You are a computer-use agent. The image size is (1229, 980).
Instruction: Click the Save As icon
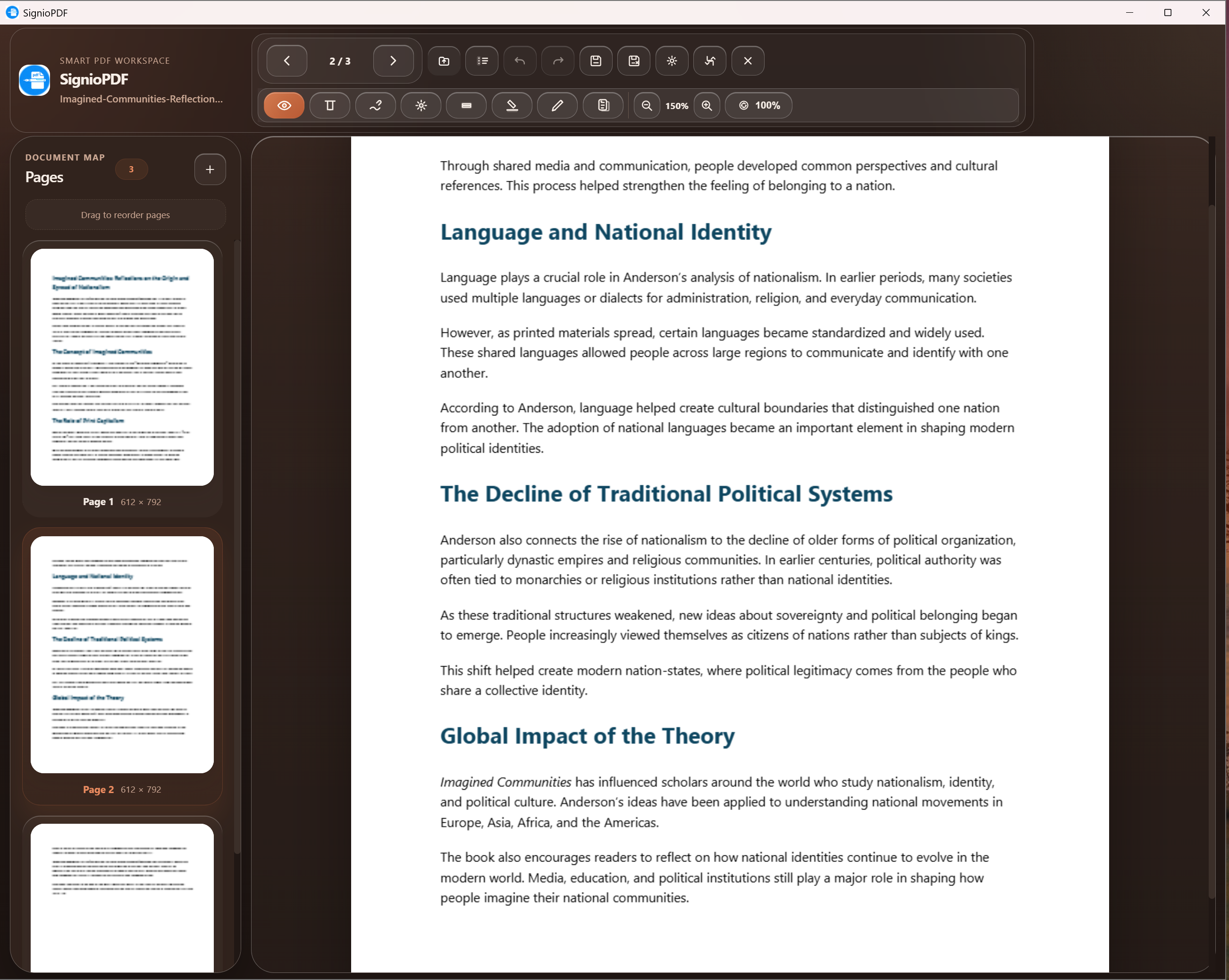(634, 61)
